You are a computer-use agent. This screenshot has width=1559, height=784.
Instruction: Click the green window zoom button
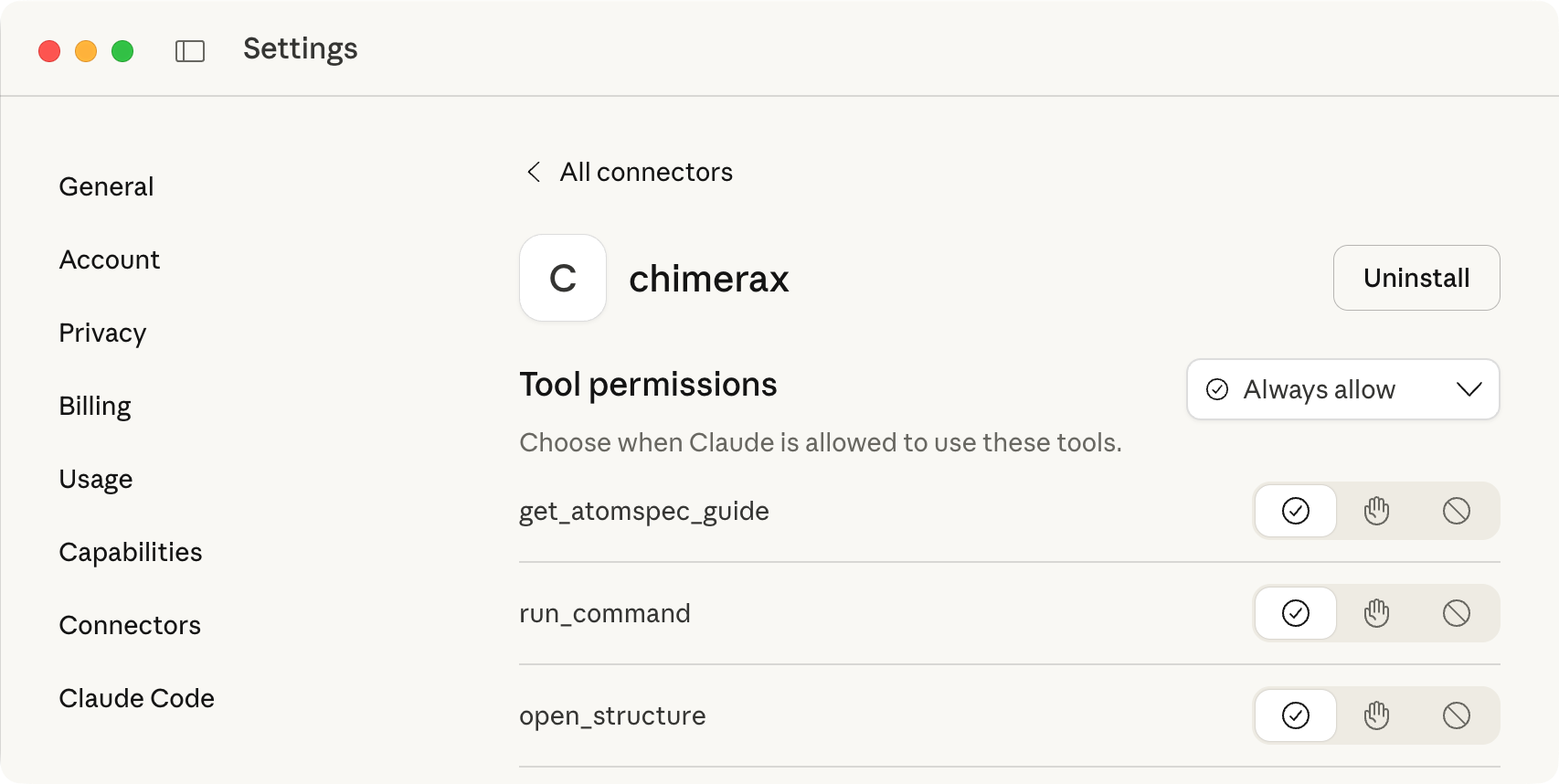click(122, 51)
